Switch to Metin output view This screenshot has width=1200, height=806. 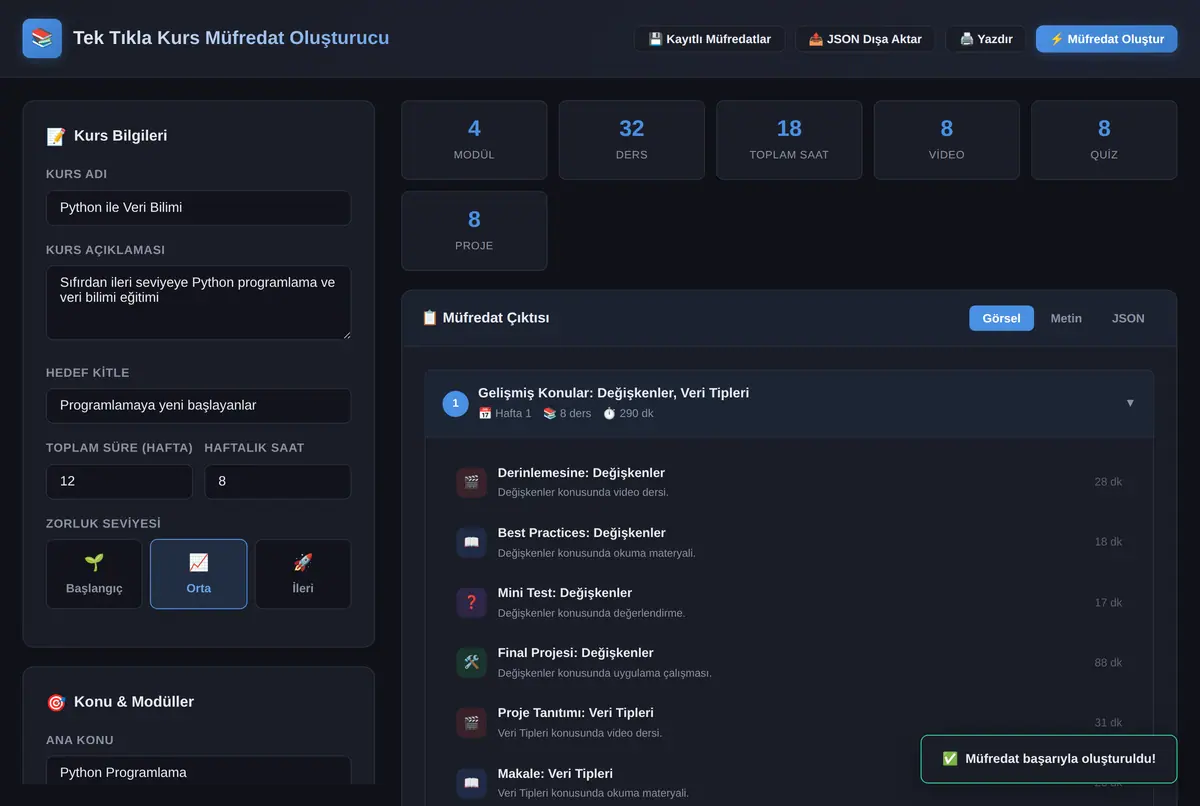point(1066,318)
